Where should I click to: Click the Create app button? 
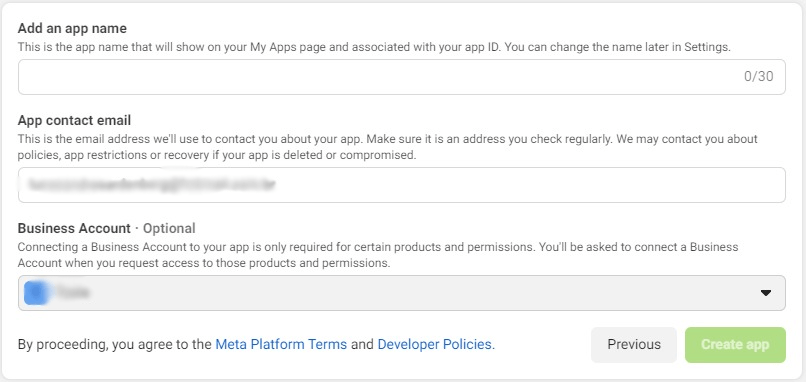point(735,344)
